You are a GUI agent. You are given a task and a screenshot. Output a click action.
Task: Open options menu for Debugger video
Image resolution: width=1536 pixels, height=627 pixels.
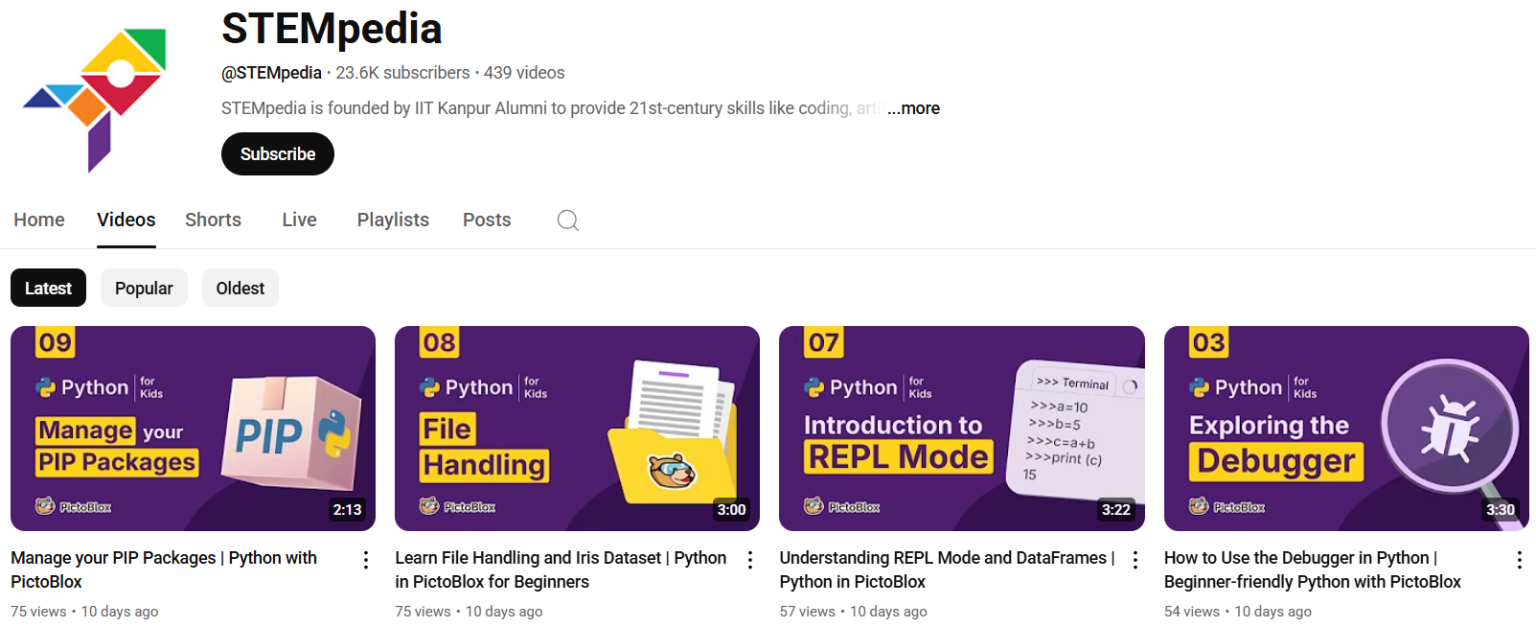(x=1519, y=560)
